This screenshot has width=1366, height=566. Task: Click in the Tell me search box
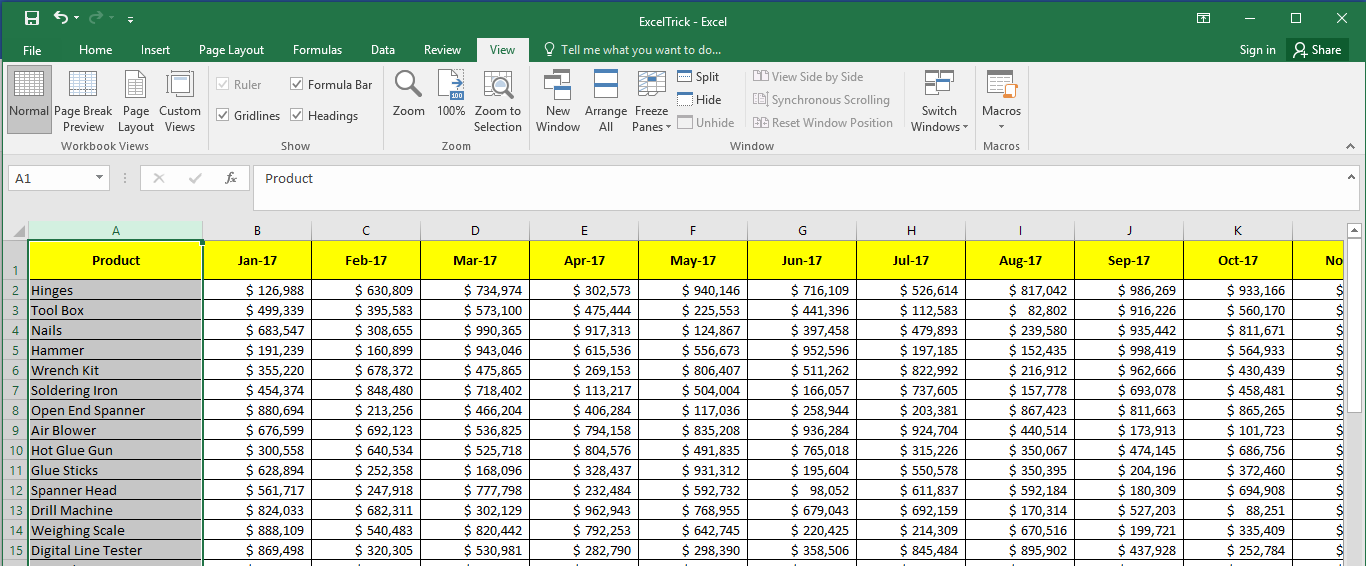640,50
